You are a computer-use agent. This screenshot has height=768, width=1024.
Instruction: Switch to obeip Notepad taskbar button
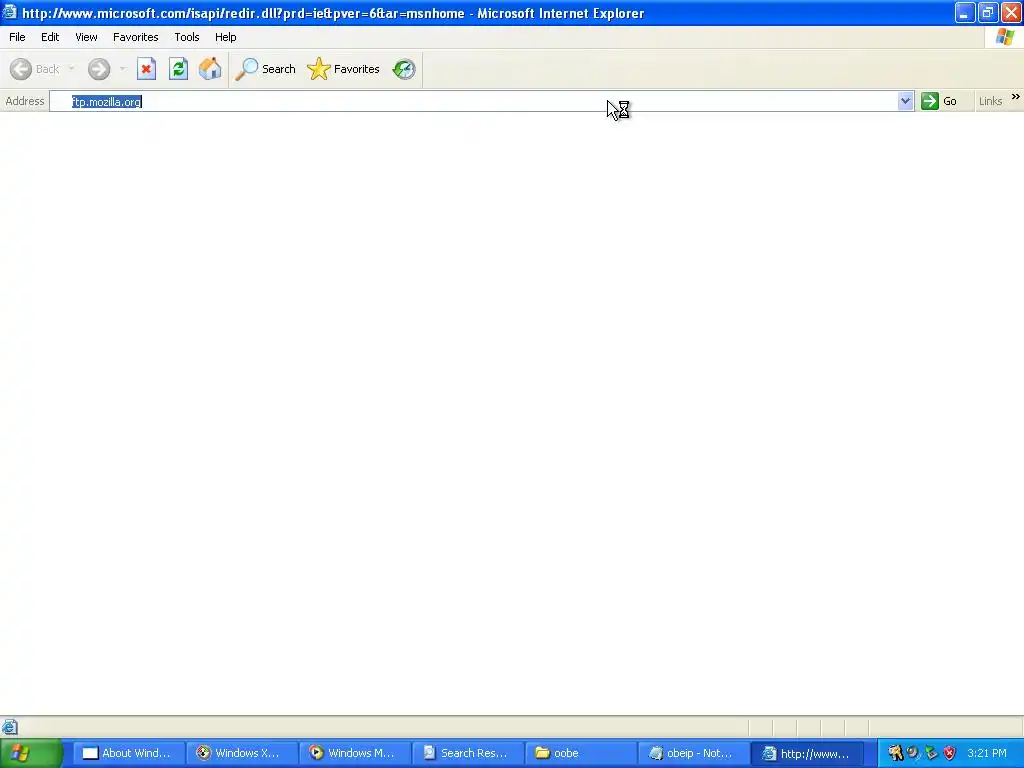pos(693,753)
